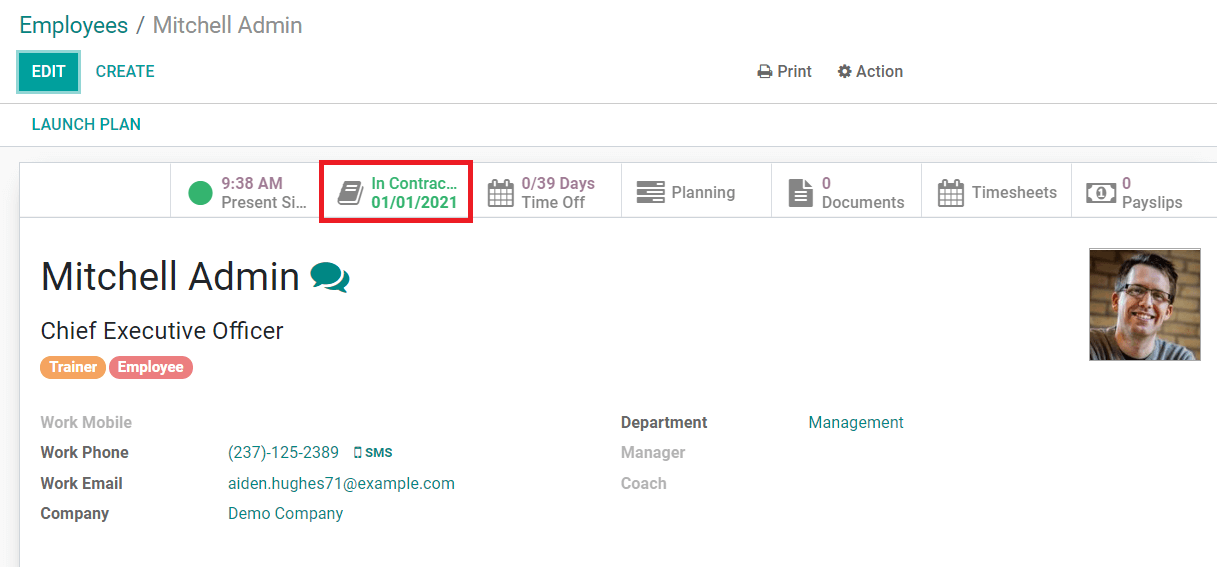
Task: Click the employee profile photo
Action: click(1144, 305)
